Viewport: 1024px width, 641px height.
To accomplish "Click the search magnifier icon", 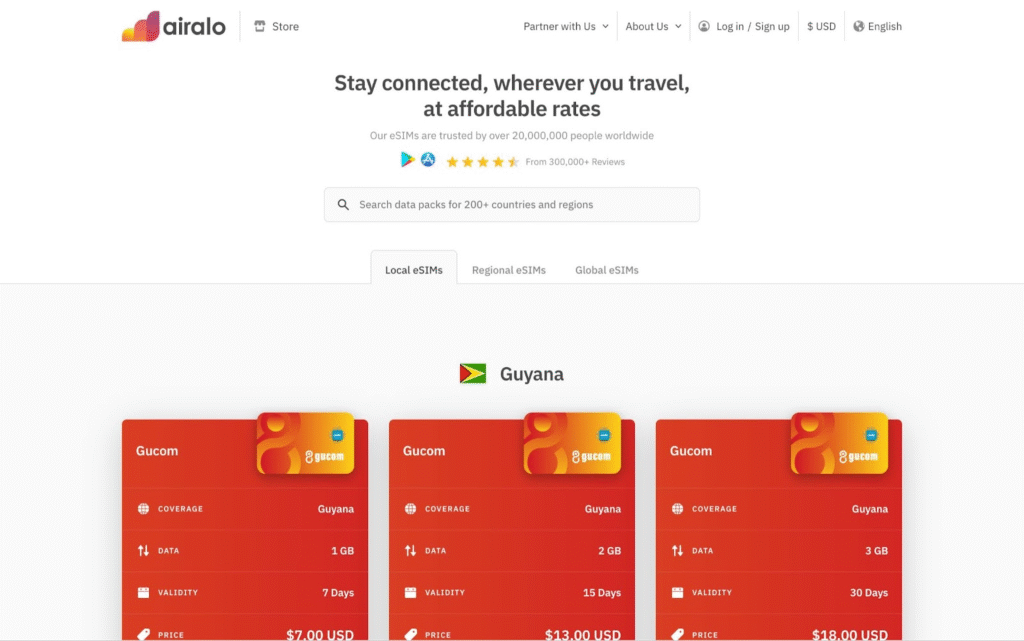I will [x=343, y=204].
